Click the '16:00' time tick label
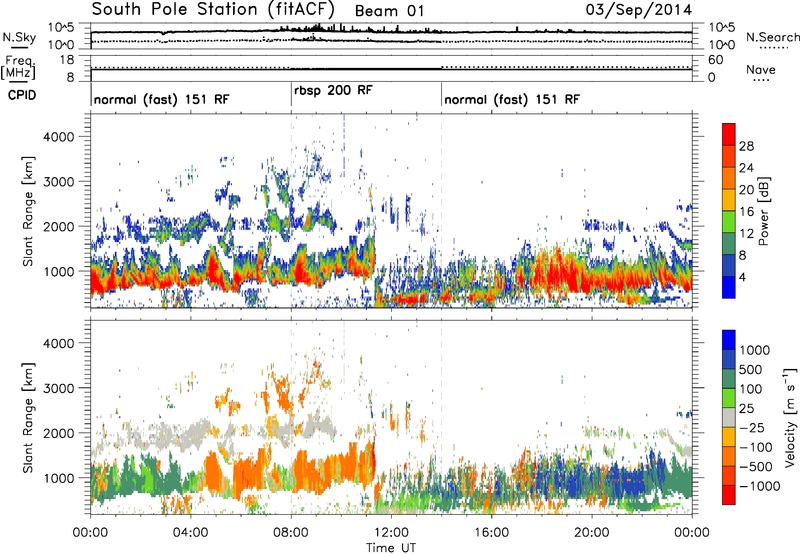This screenshot has height=554, width=800. point(491,533)
